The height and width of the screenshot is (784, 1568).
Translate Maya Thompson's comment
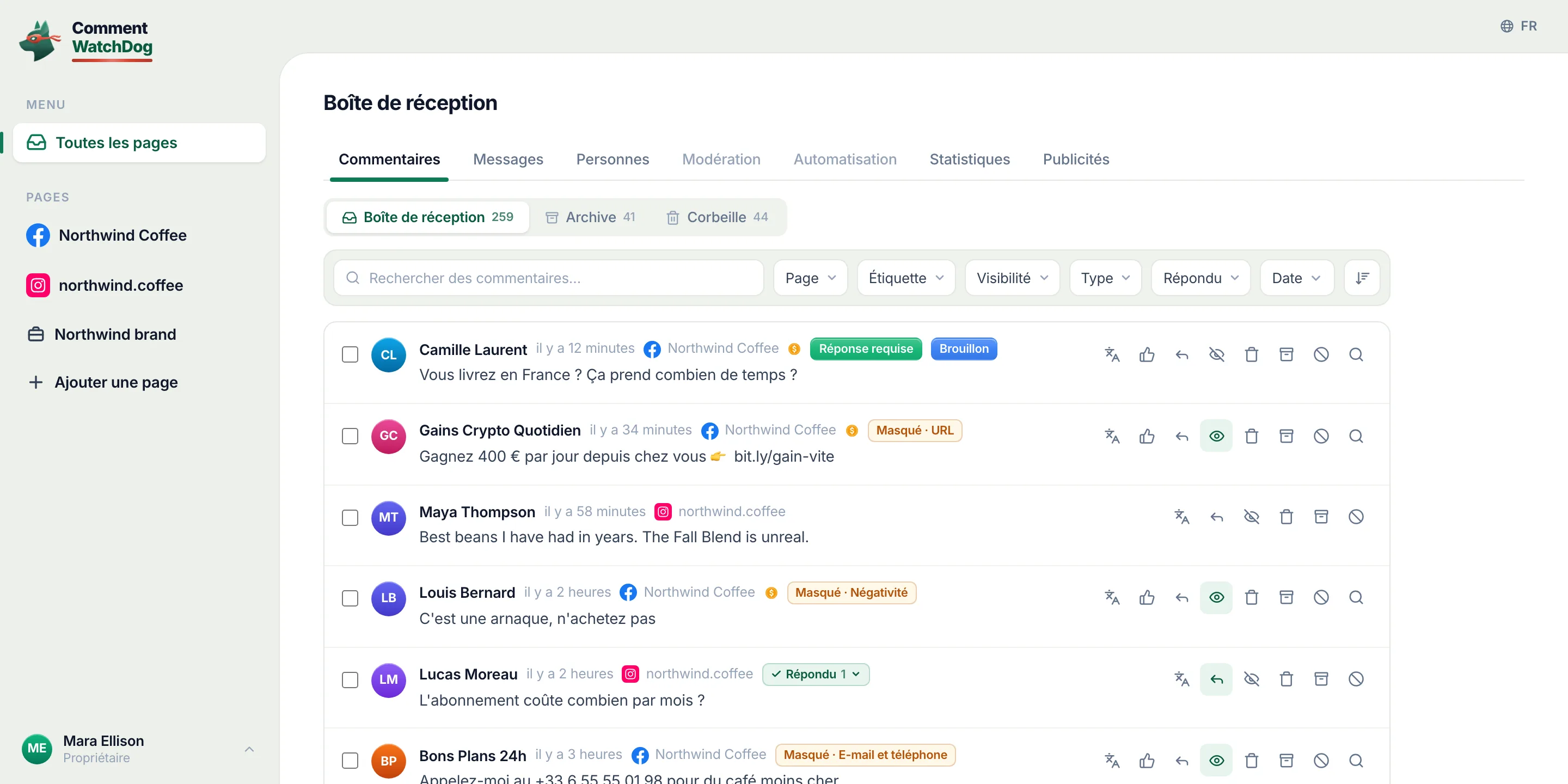[1181, 517]
